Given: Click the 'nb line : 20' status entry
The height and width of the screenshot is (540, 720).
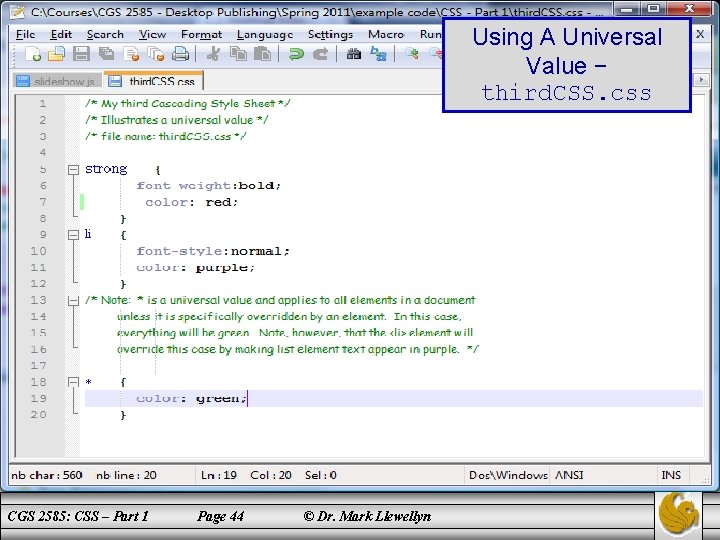Looking at the screenshot, I should pos(126,475).
